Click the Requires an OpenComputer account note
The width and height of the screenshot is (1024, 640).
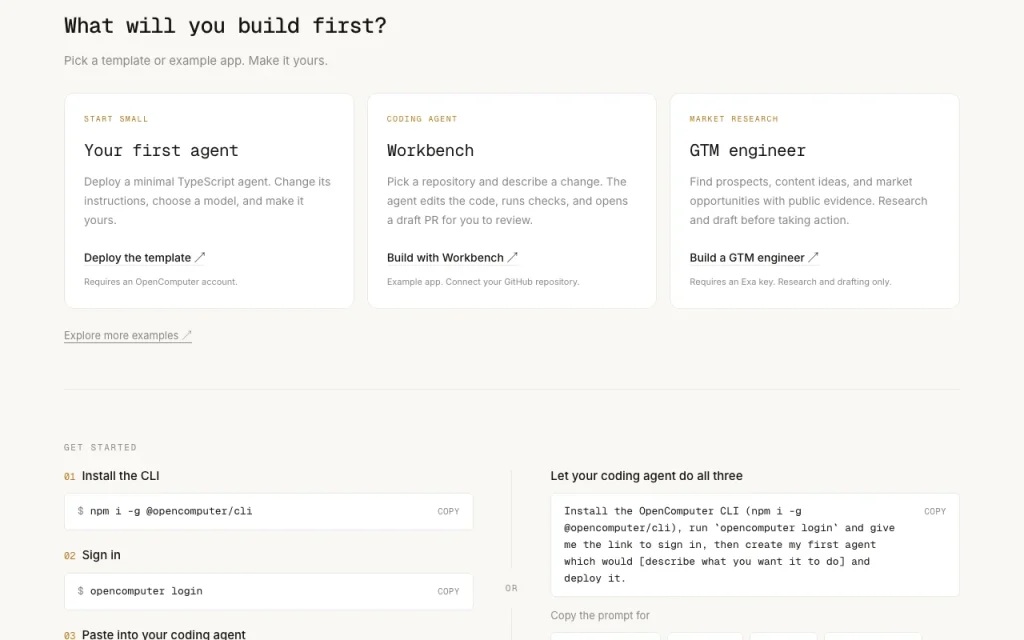[x=161, y=281]
